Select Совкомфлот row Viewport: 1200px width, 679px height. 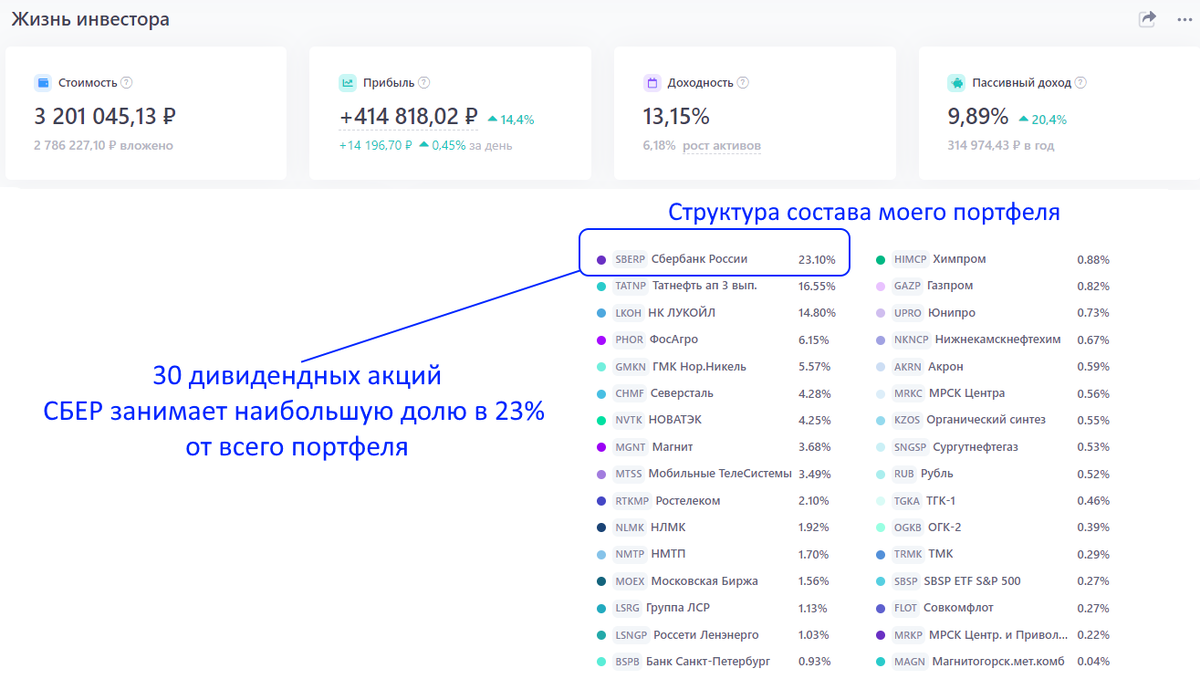[992, 608]
